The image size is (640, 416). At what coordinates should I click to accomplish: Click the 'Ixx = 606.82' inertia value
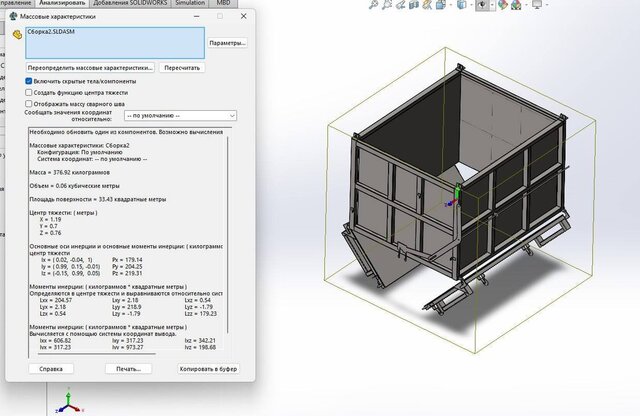point(55,340)
